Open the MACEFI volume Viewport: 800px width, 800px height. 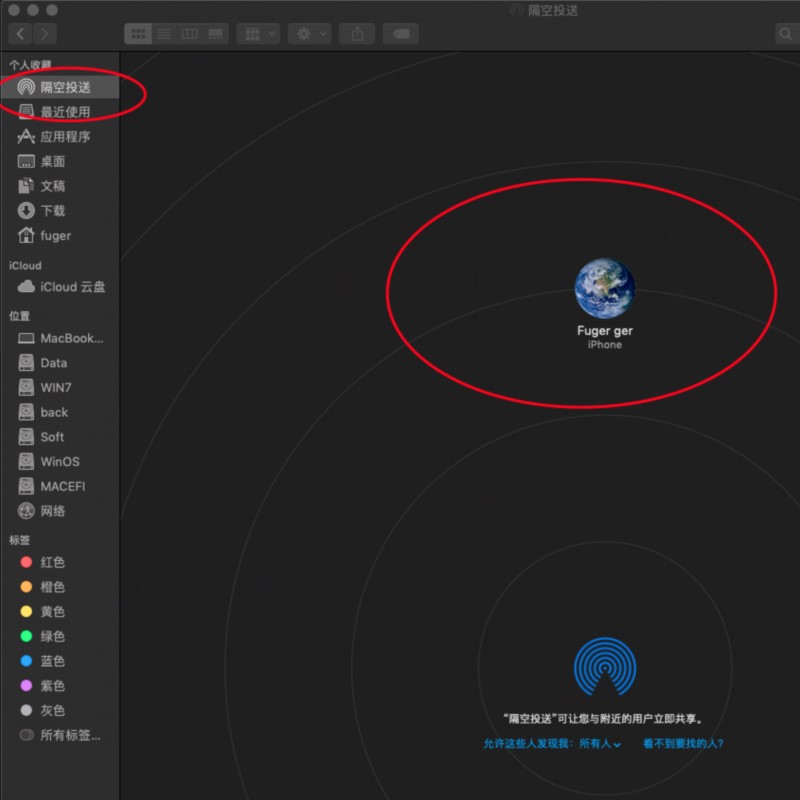coord(60,486)
